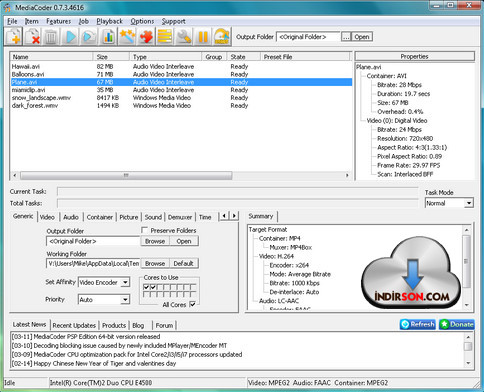Uncheck the second checked core checkbox
Screen dimensions: 484x392
coord(153,287)
